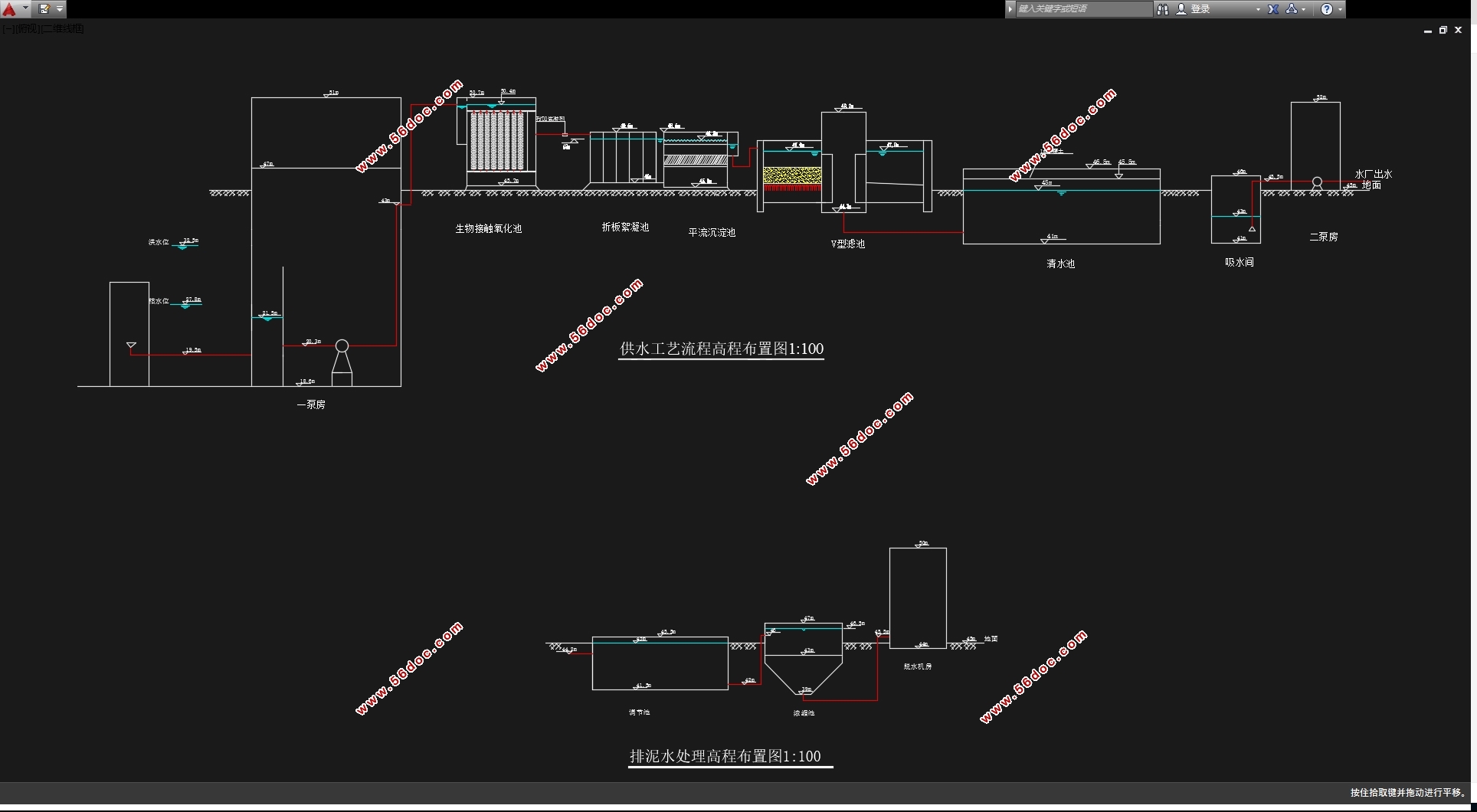The image size is (1477, 812).
Task: Close the drawing window
Action: click(x=1459, y=31)
